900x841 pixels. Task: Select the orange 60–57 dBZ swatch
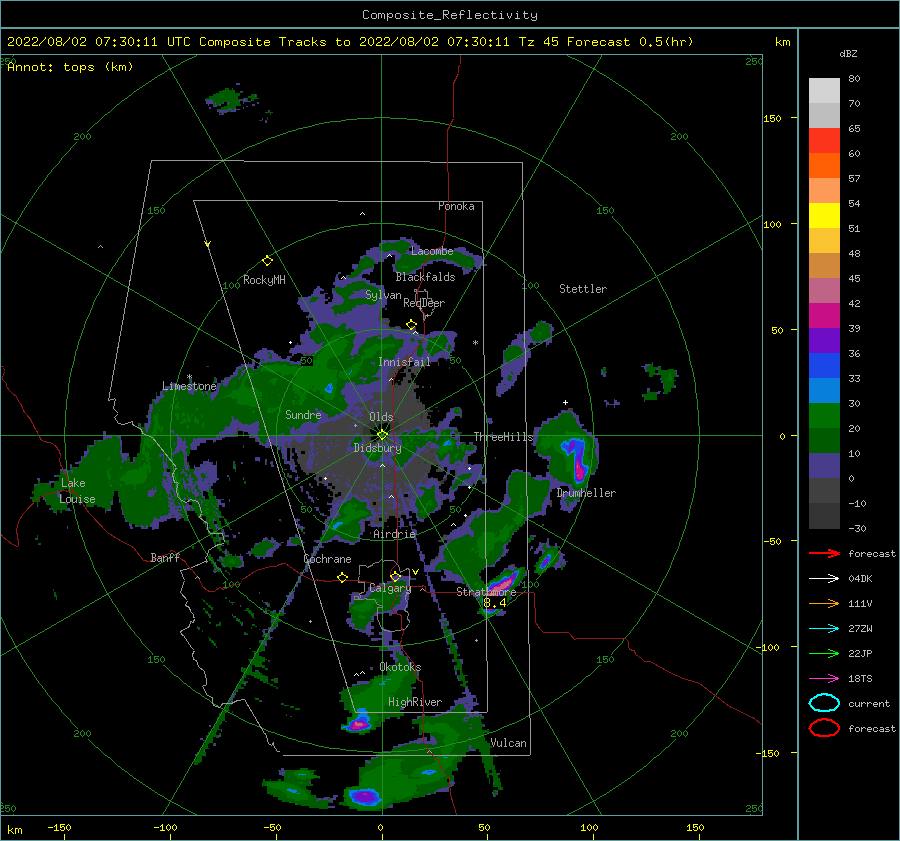click(x=824, y=165)
